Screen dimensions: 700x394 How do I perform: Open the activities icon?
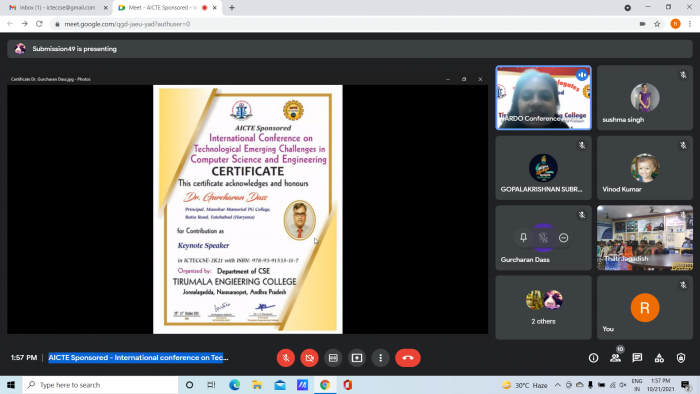click(x=659, y=358)
